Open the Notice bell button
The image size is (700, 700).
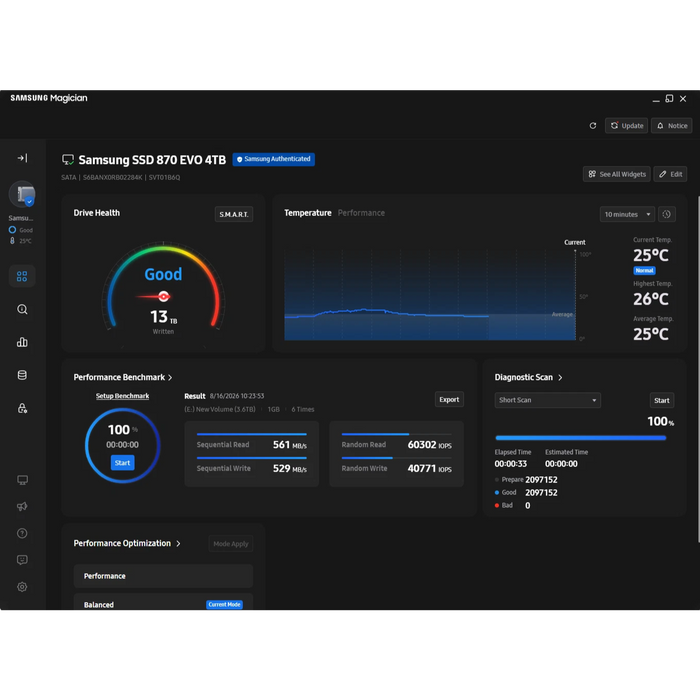pyautogui.click(x=671, y=126)
